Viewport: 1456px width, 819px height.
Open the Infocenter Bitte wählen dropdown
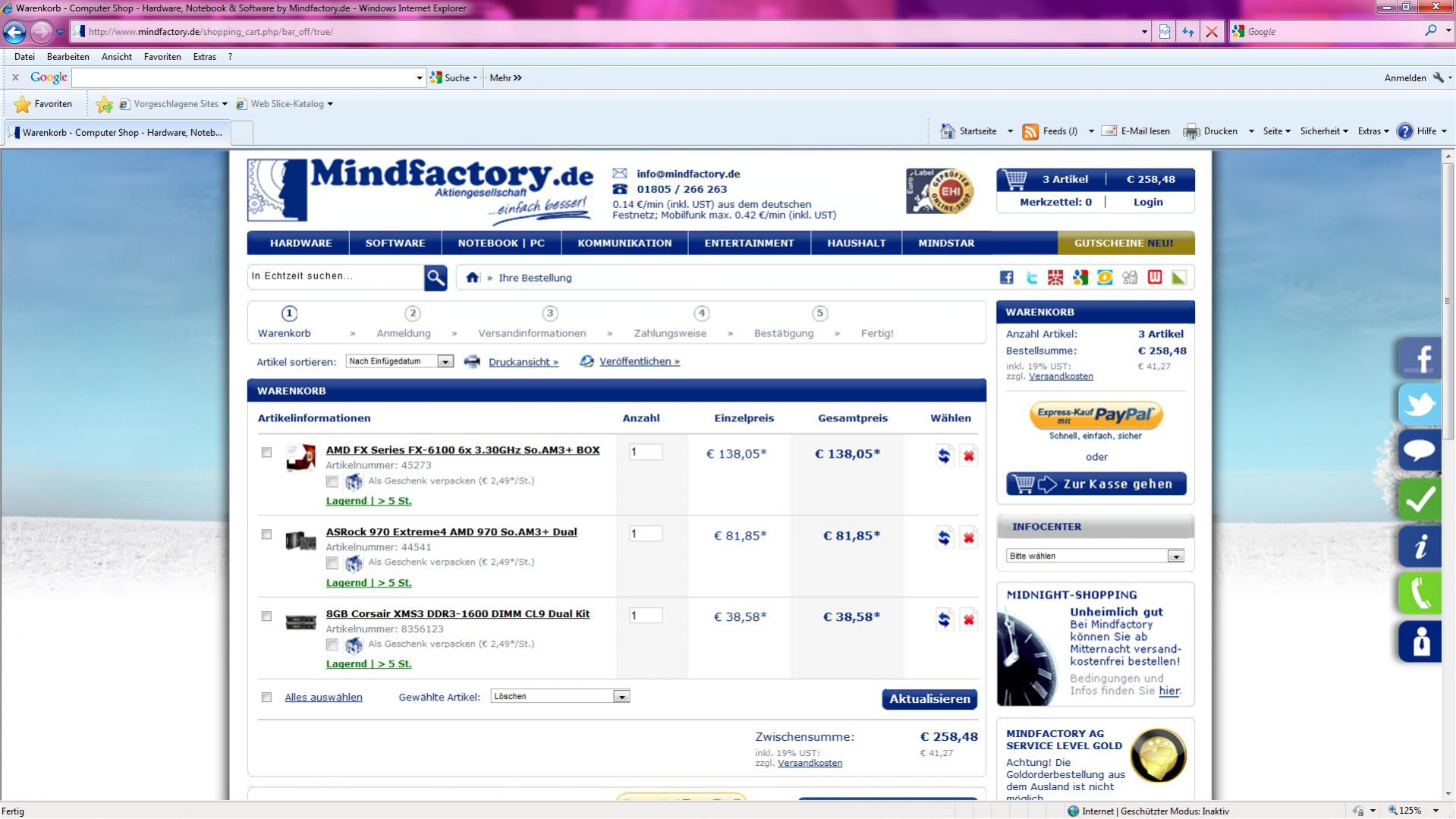click(x=1095, y=556)
